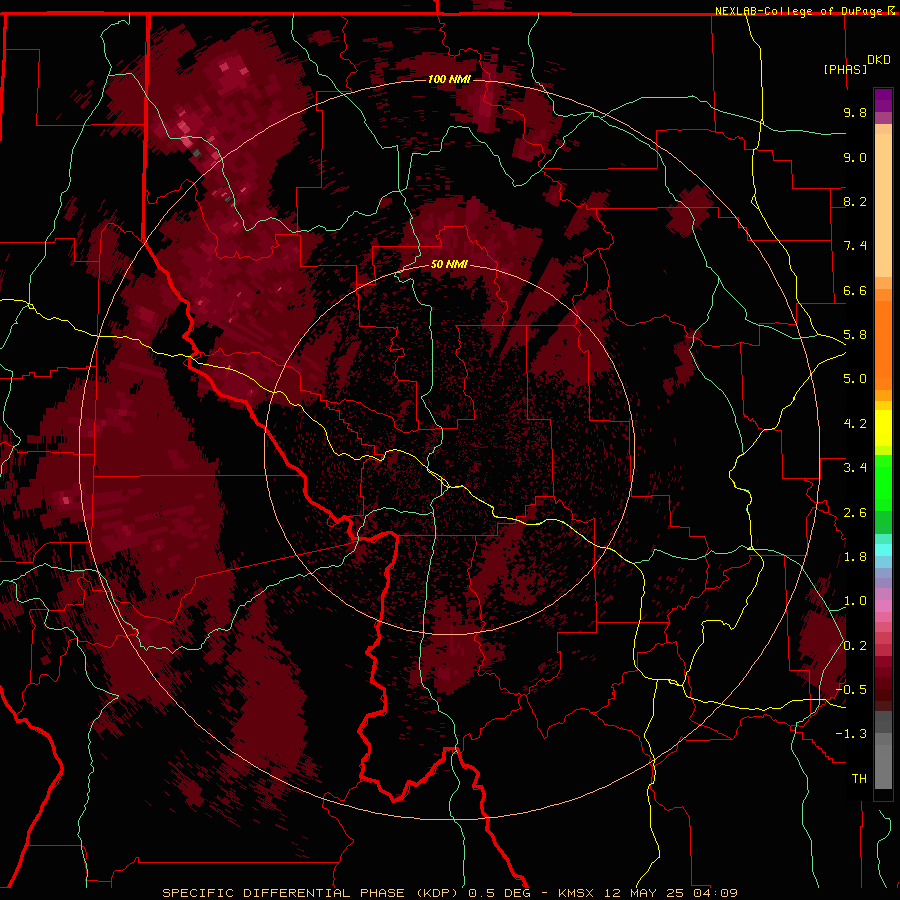This screenshot has width=900, height=900.
Task: Click the 8.2 scale value
Action: (x=855, y=201)
